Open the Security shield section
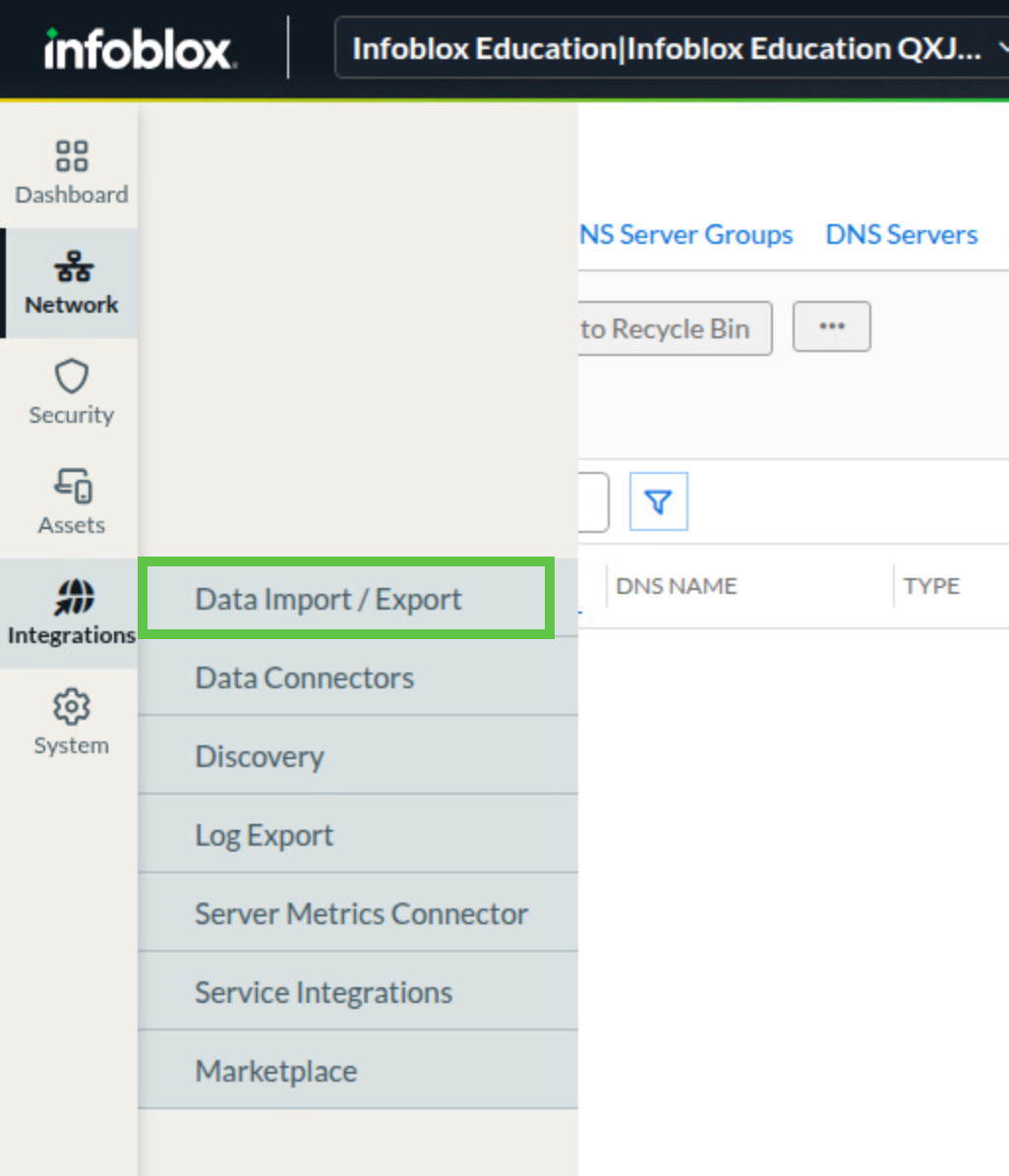Screen dimensions: 1009x1176 [71, 393]
